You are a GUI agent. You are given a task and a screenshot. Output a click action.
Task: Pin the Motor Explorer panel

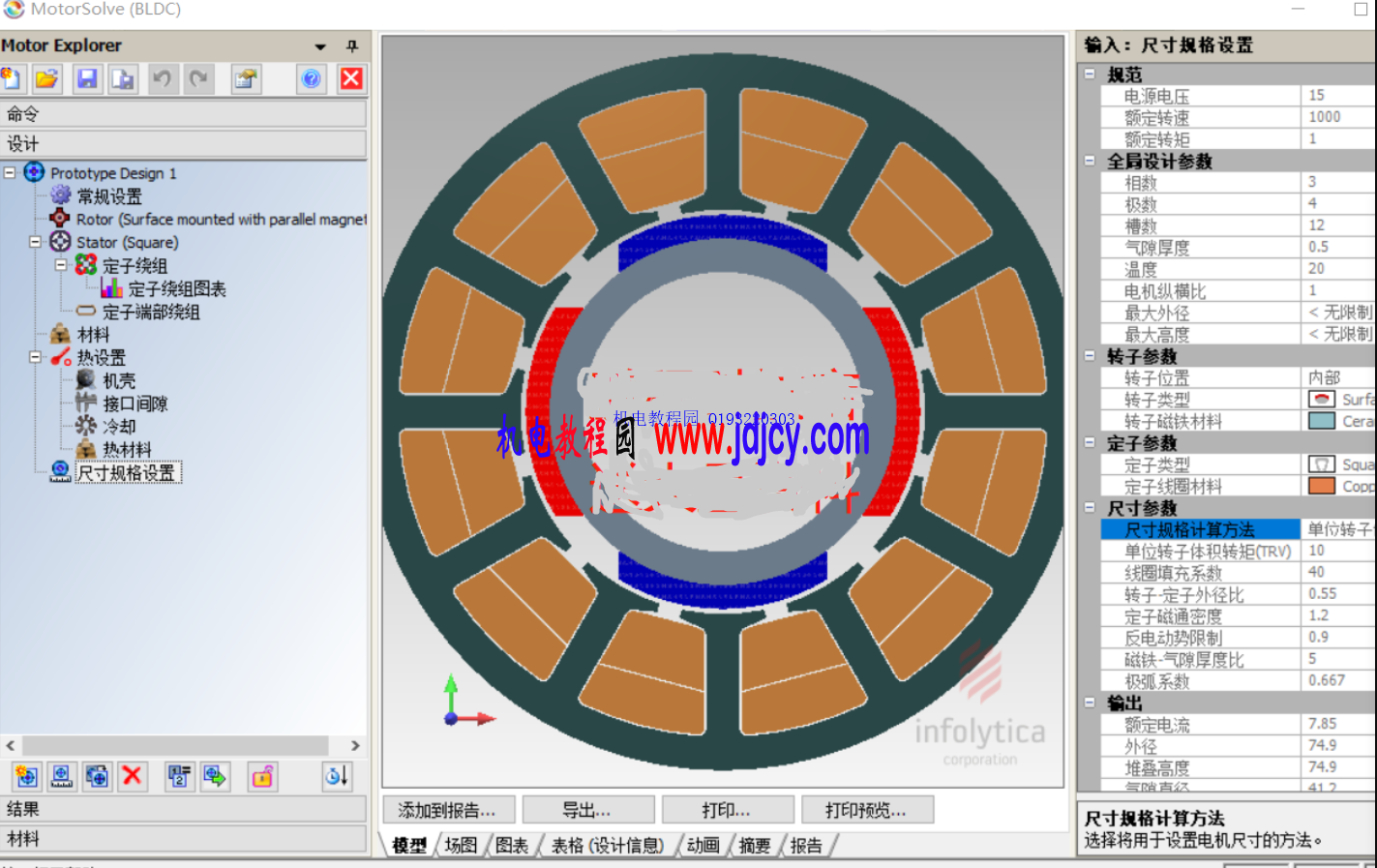(x=352, y=45)
